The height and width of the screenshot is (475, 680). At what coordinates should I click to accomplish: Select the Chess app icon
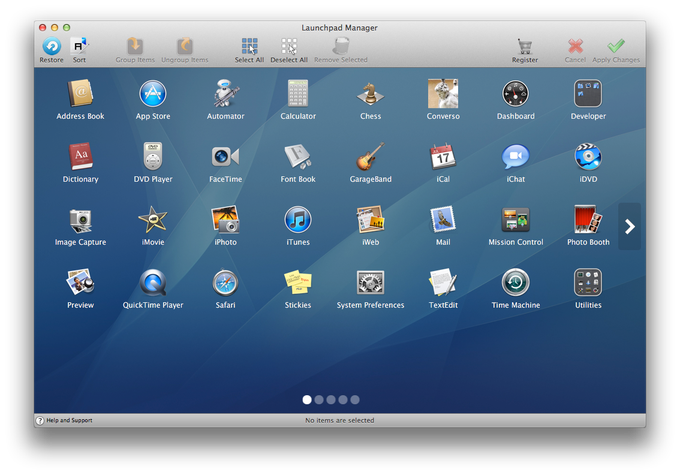click(370, 94)
